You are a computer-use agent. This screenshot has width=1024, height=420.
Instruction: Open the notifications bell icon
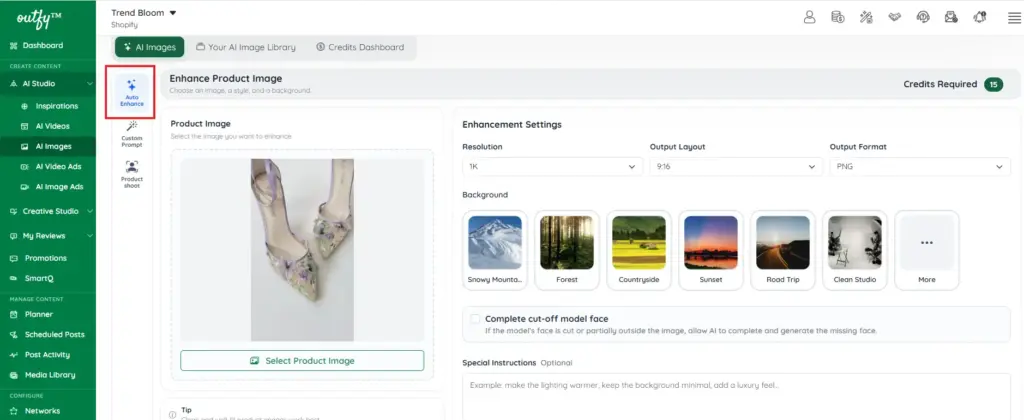(980, 17)
